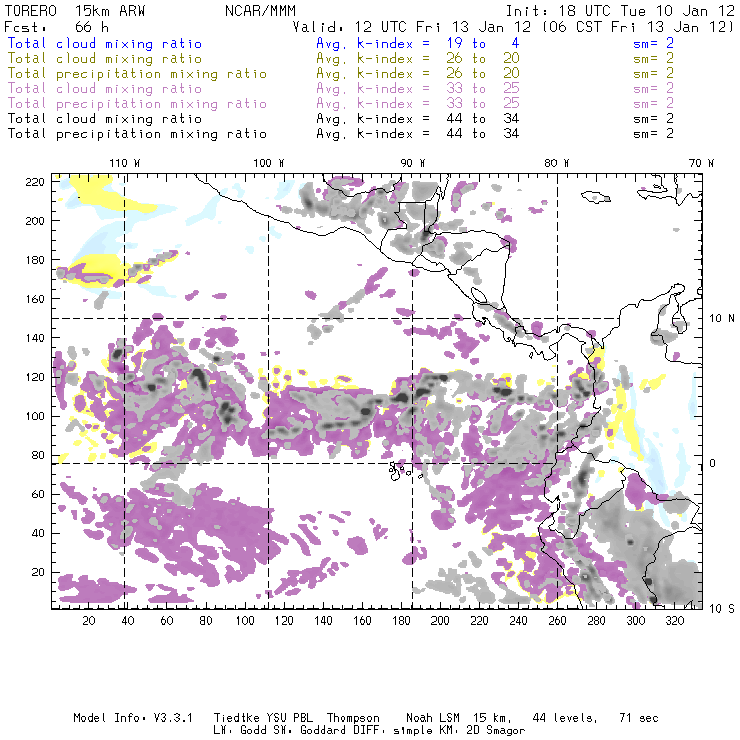Click "Avg. k-index = 26 to 20" in olive cloud row

[418, 59]
